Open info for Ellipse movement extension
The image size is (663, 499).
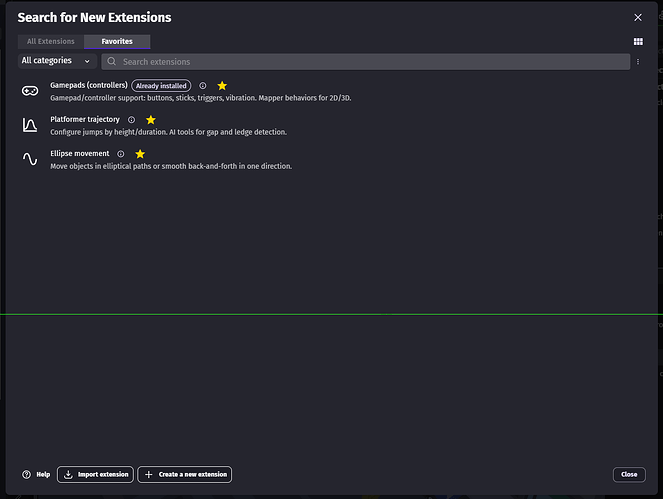(121, 154)
